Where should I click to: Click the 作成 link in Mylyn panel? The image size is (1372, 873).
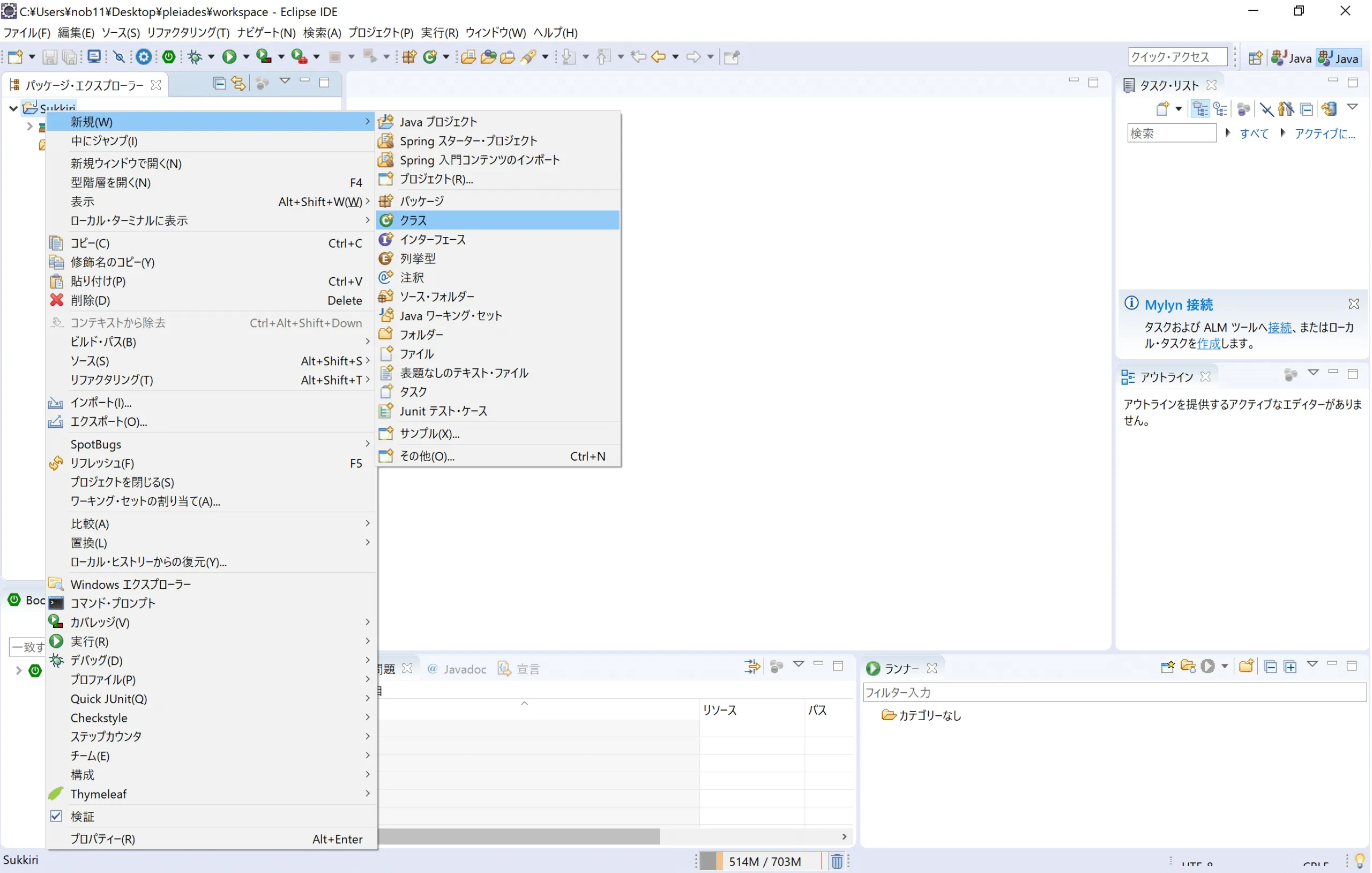(1209, 343)
